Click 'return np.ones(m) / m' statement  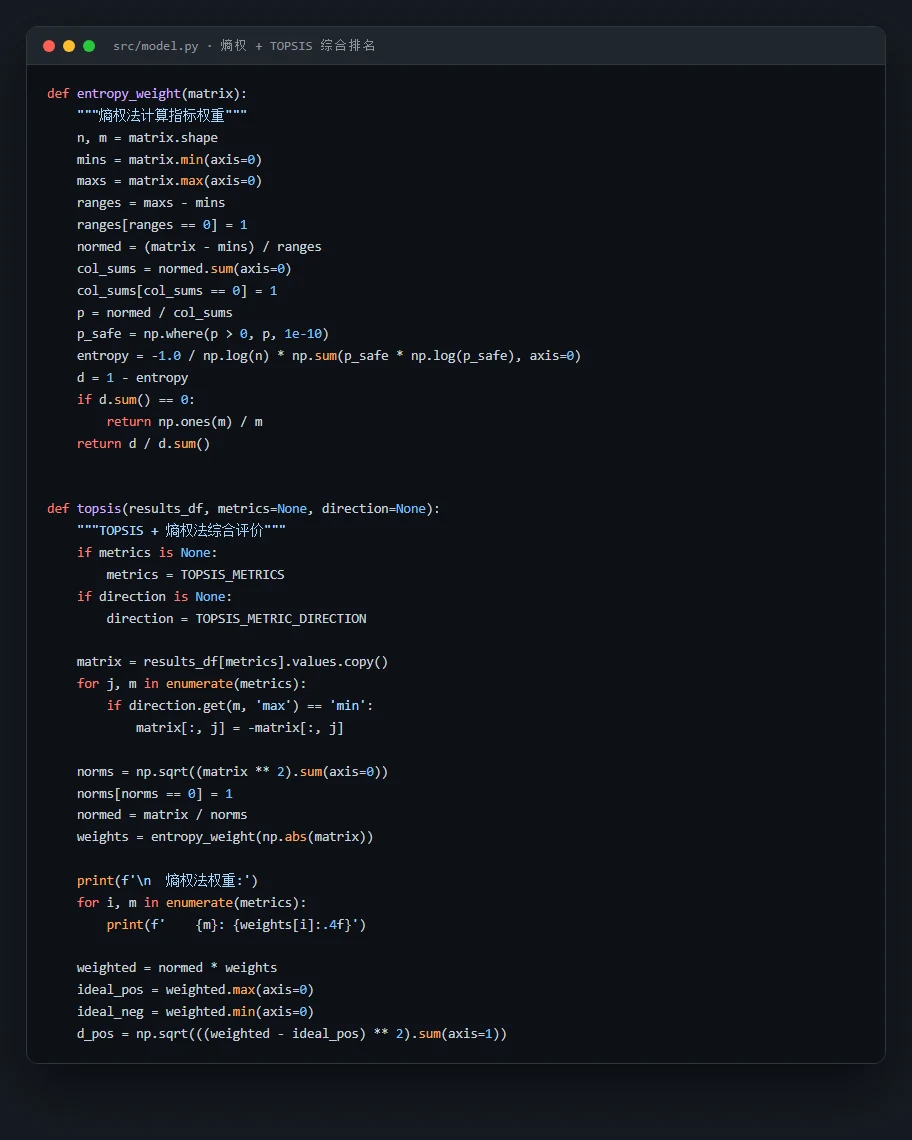[x=185, y=422]
